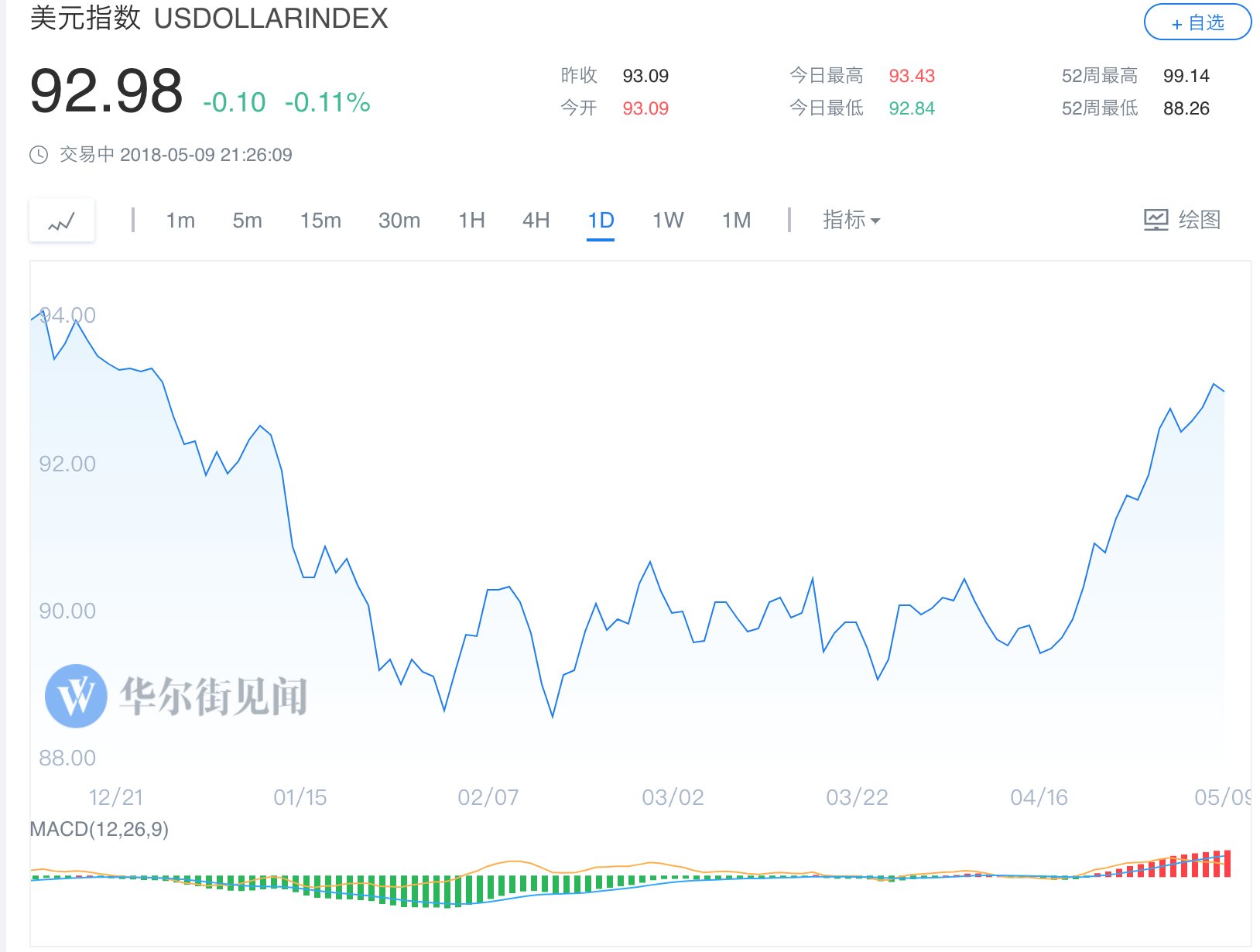
Task: Select the 1D daily tab
Action: pyautogui.click(x=601, y=221)
